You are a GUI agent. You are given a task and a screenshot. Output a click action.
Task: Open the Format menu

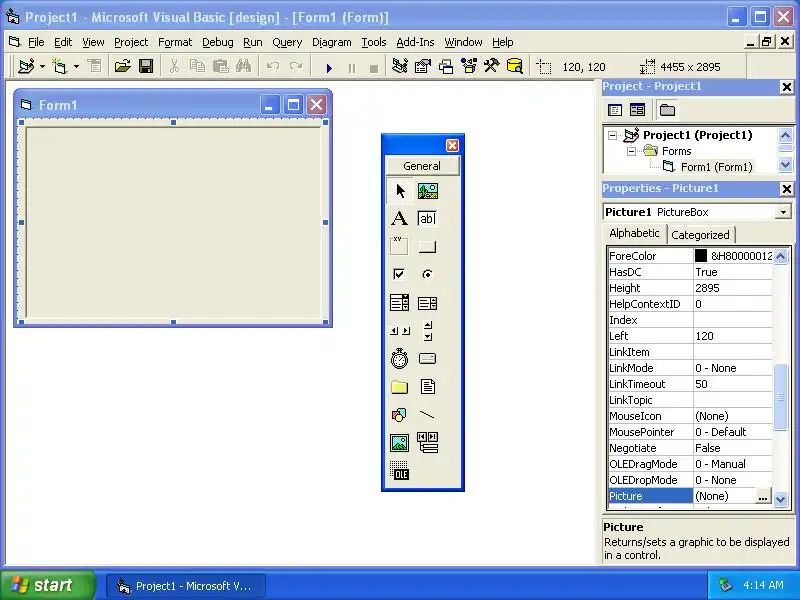coord(175,42)
